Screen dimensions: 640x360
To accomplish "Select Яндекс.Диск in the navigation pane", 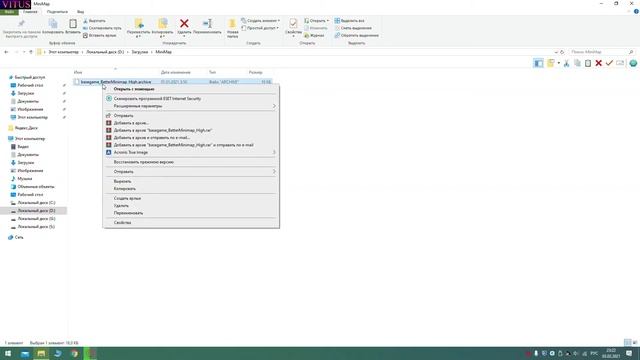I will (26, 128).
